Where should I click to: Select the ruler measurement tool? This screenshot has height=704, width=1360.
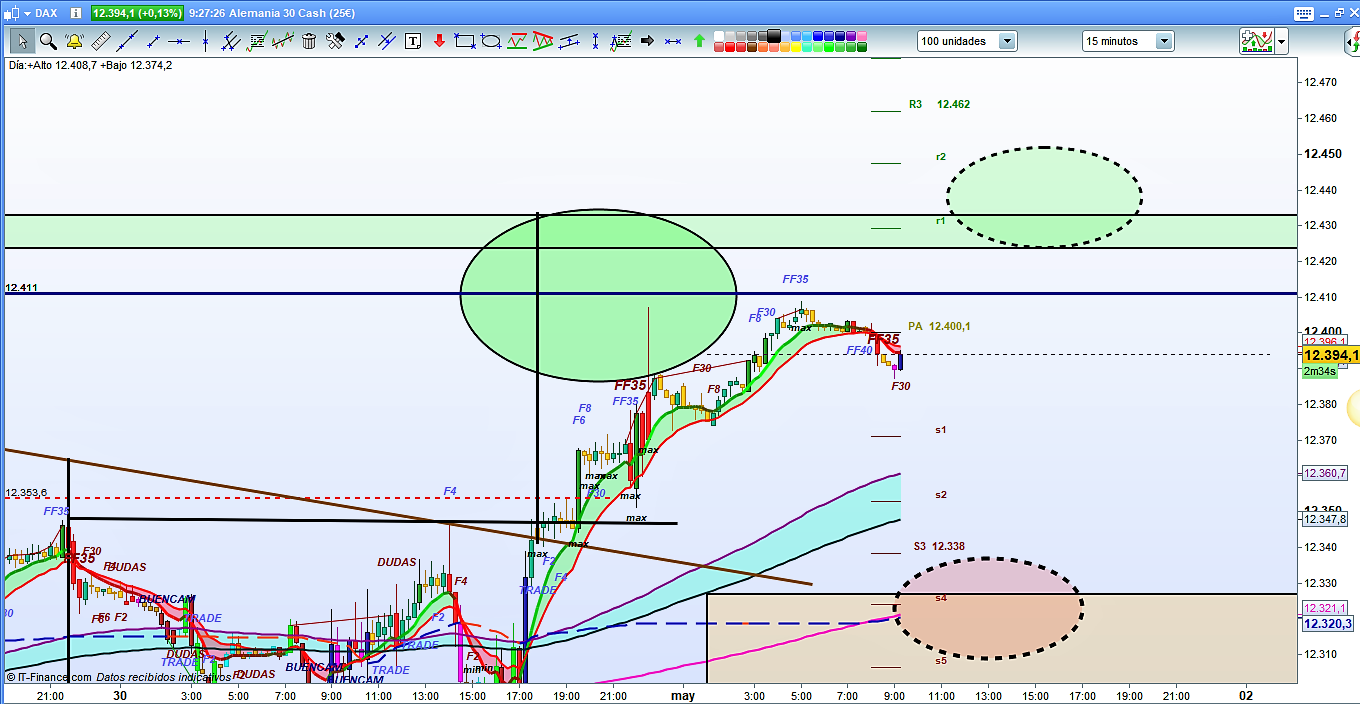pyautogui.click(x=100, y=41)
